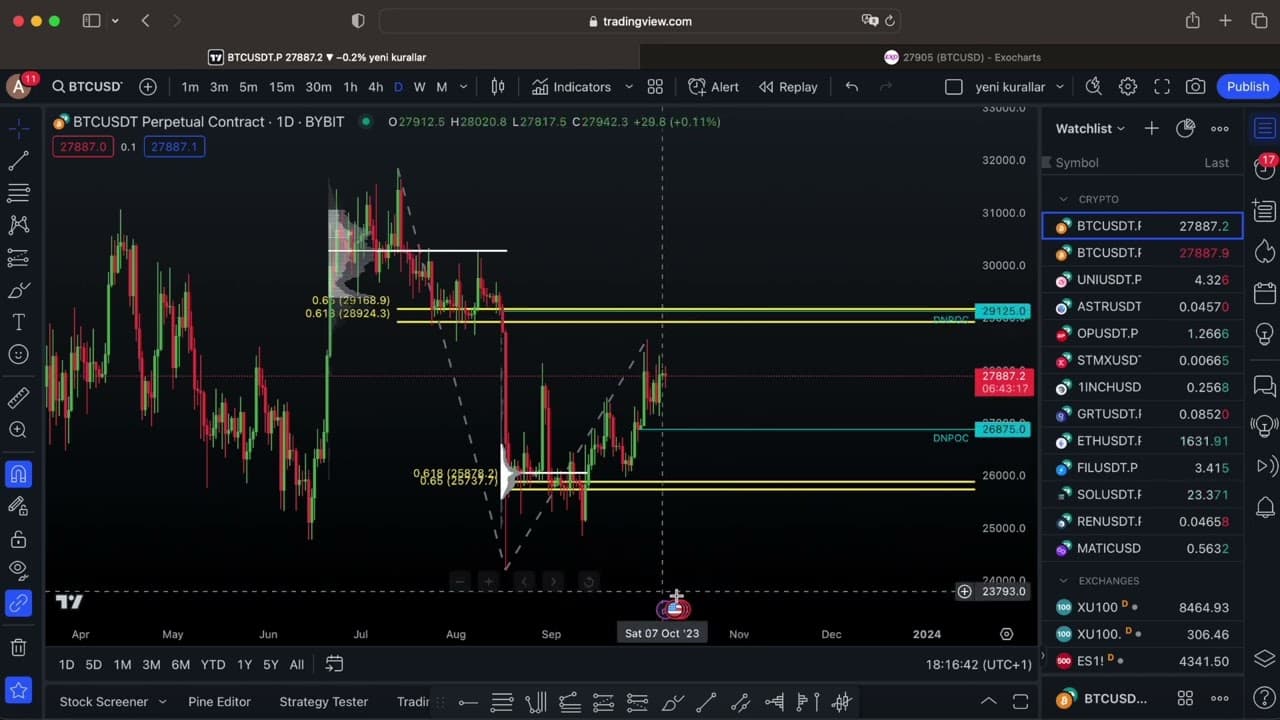Screen dimensions: 1280x720
Task: Open the quick search lightbulb icon
Action: click(x=1094, y=87)
